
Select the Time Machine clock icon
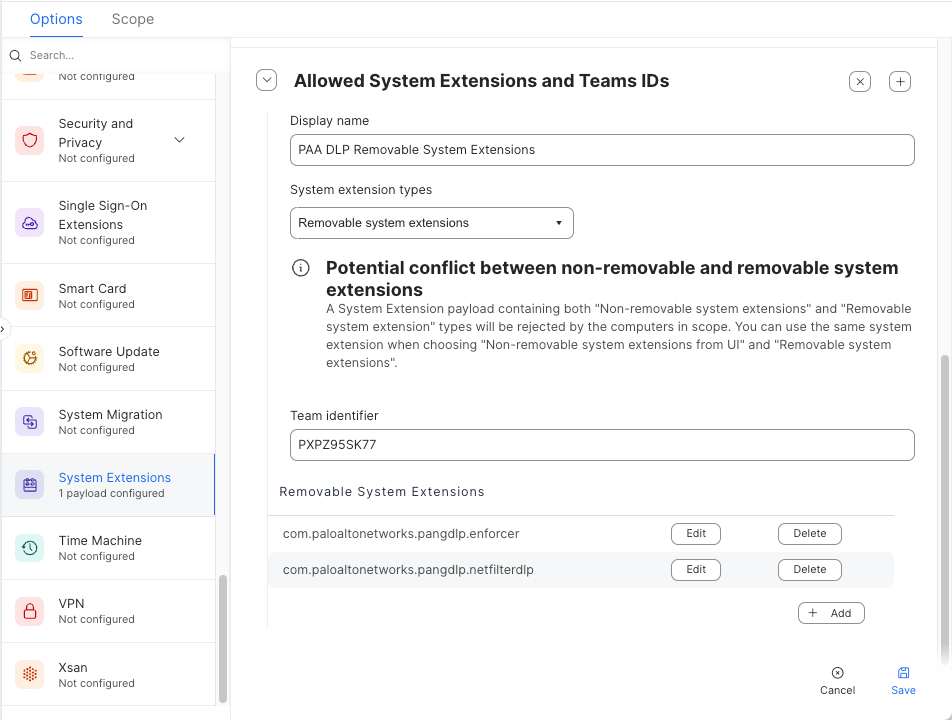point(29,548)
